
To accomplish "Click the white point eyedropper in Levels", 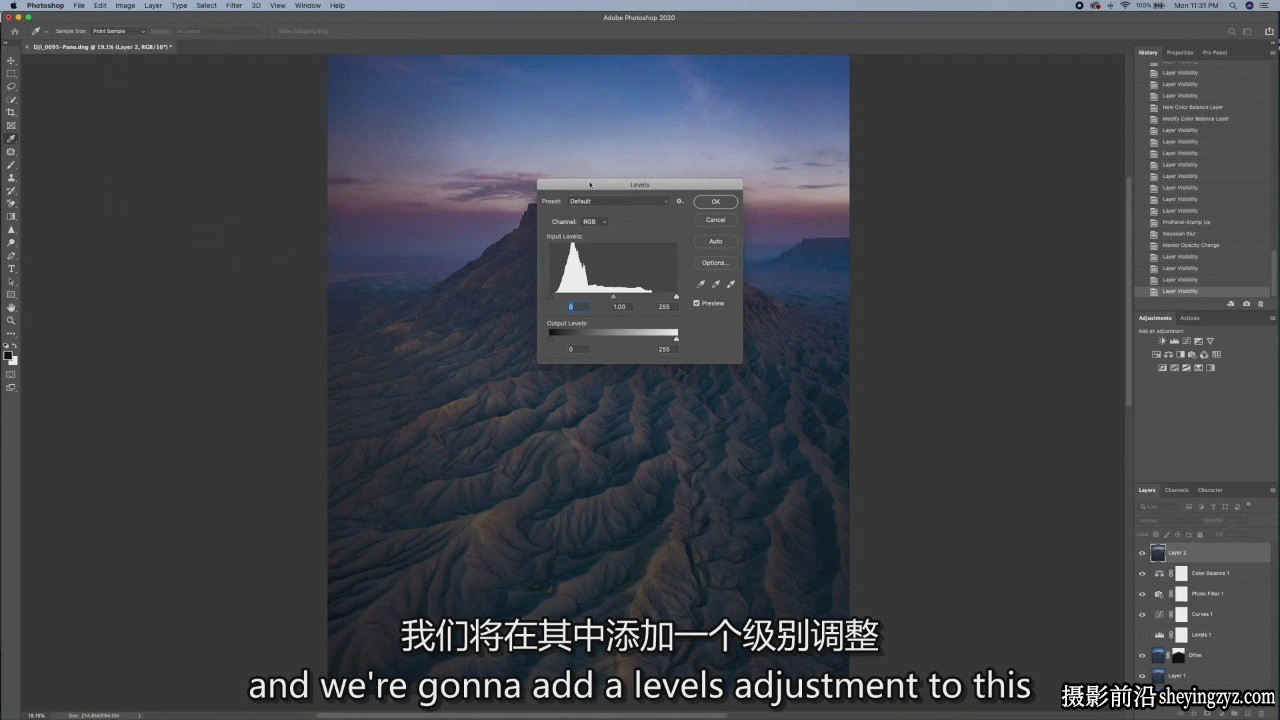I will 731,284.
